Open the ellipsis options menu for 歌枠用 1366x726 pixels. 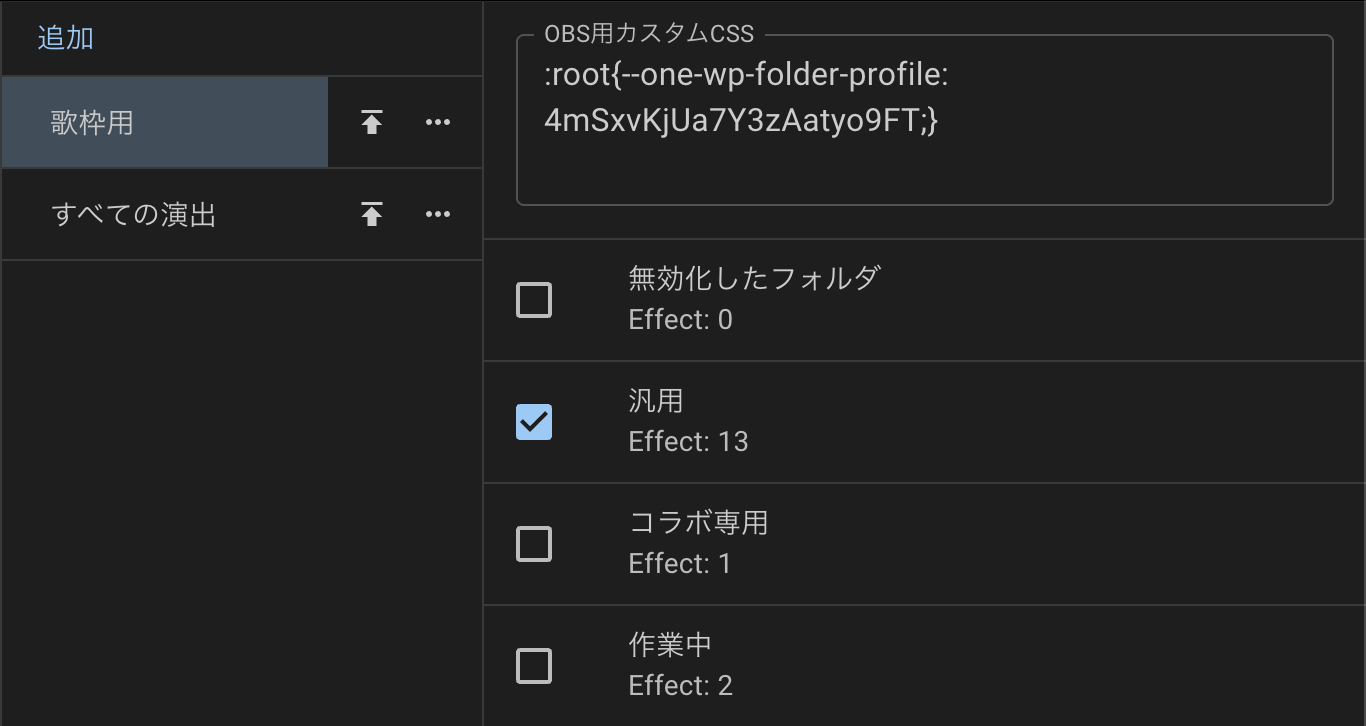tap(437, 122)
